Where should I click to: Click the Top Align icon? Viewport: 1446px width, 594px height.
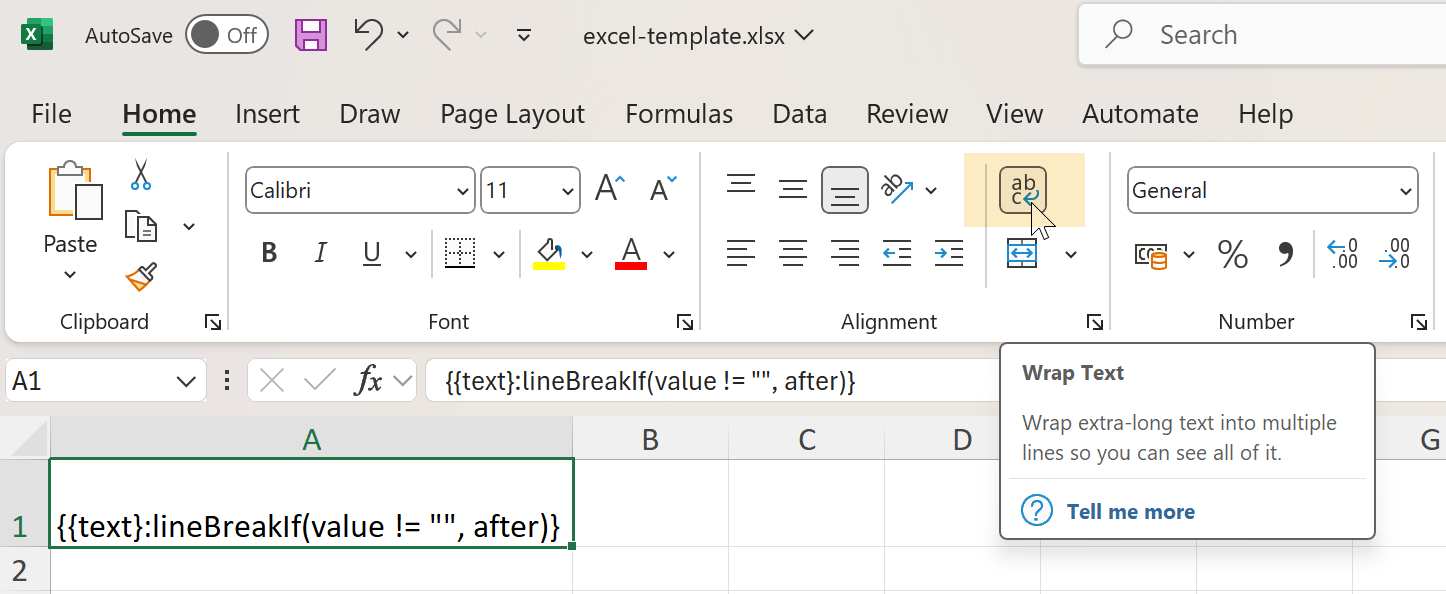point(741,185)
